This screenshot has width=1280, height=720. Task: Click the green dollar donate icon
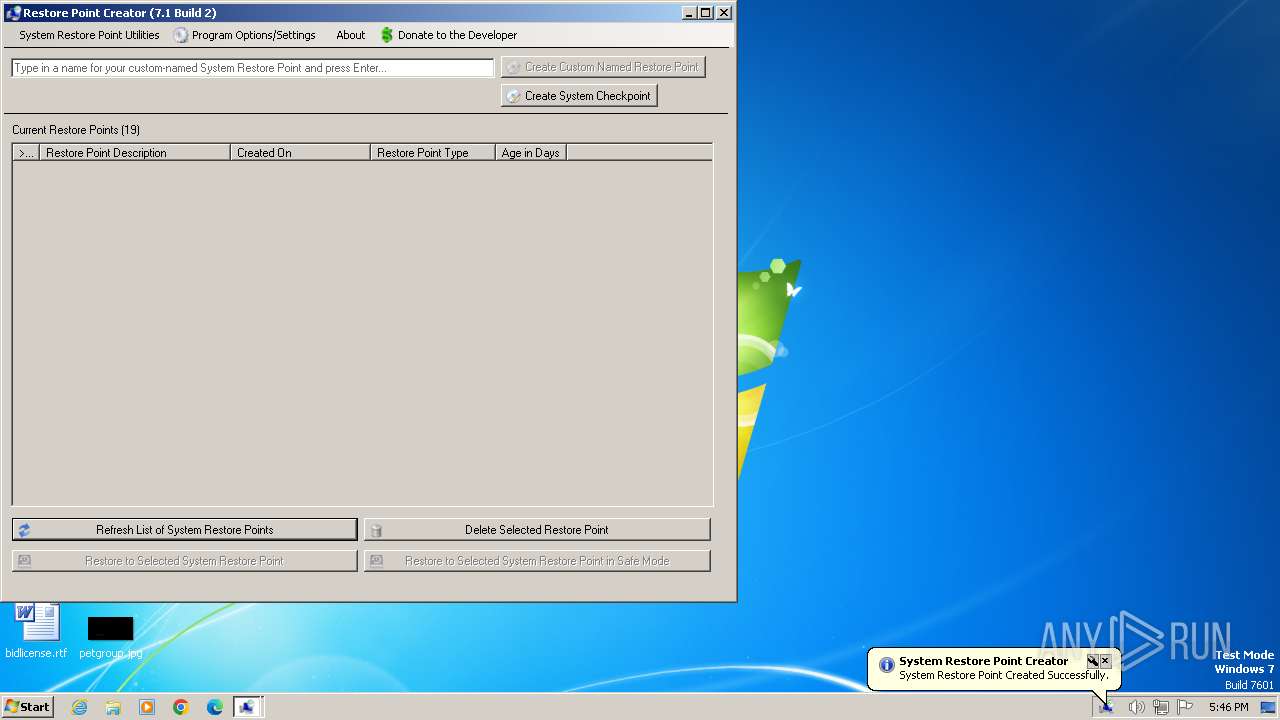coord(387,35)
